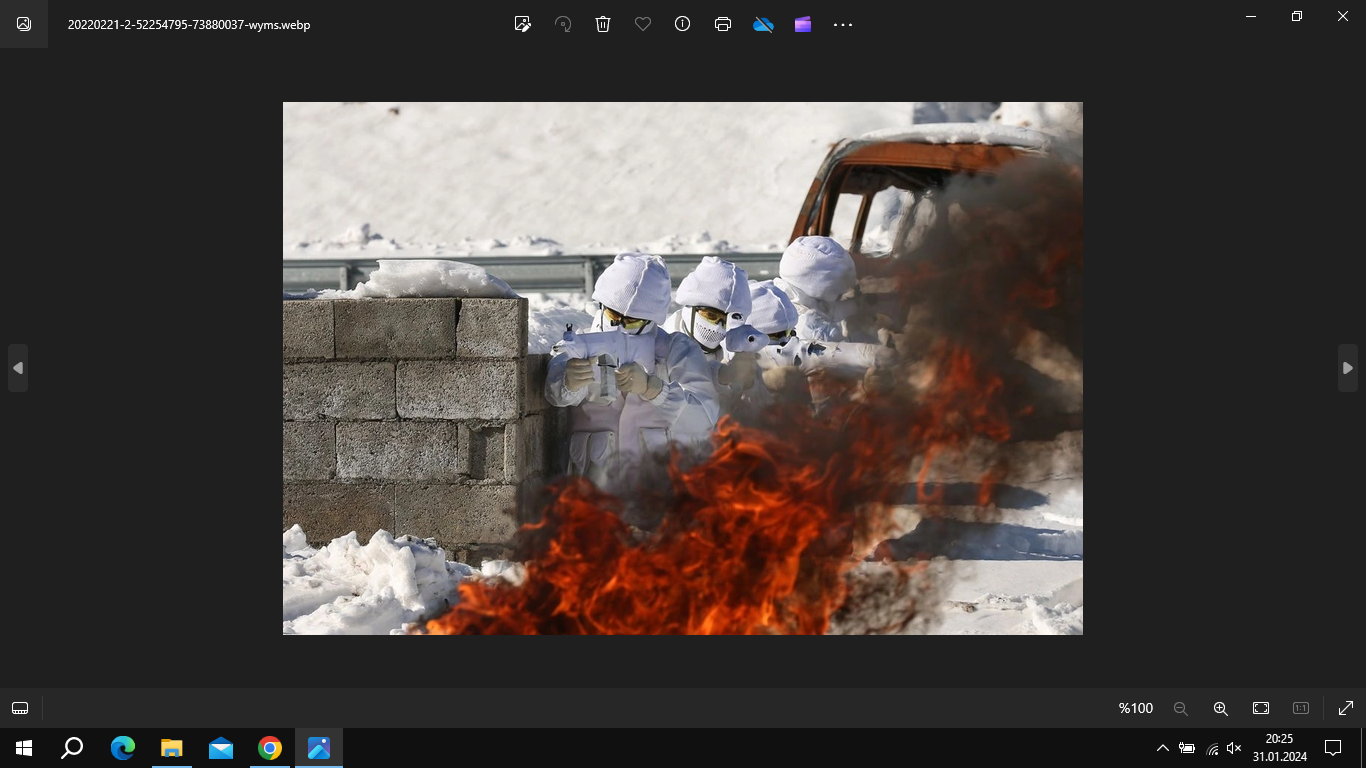1366x768 pixels.
Task: Toggle the filmstrip view icon
Action: pyautogui.click(x=19, y=708)
